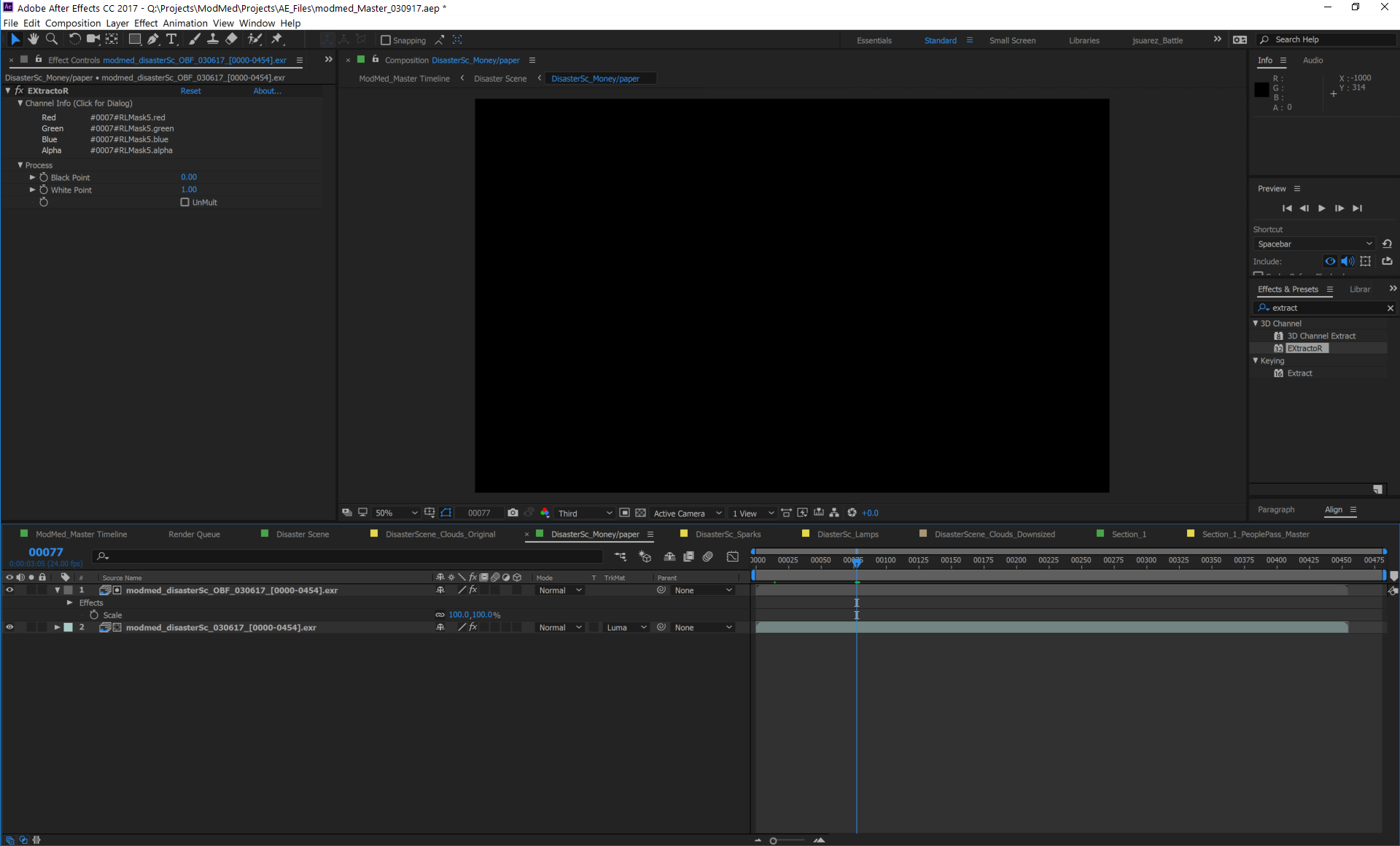
Task: Select the Hand tool
Action: coord(34,39)
